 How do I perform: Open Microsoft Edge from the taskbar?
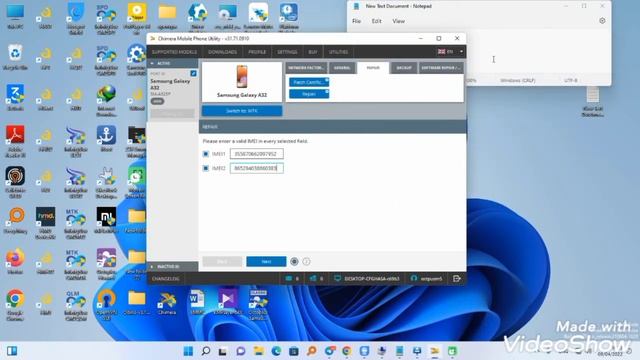tap(276, 351)
